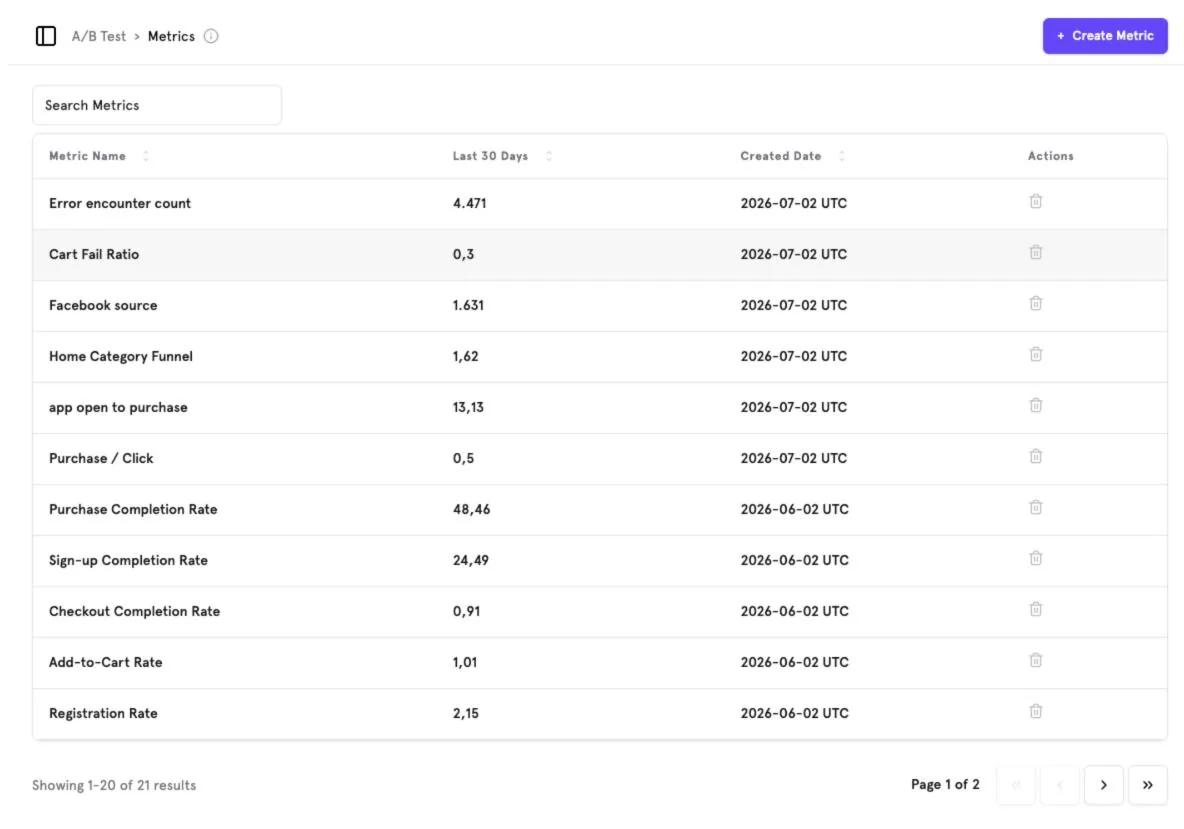1184x829 pixels.
Task: Select the 4.471 value cell
Action: (x=470, y=203)
